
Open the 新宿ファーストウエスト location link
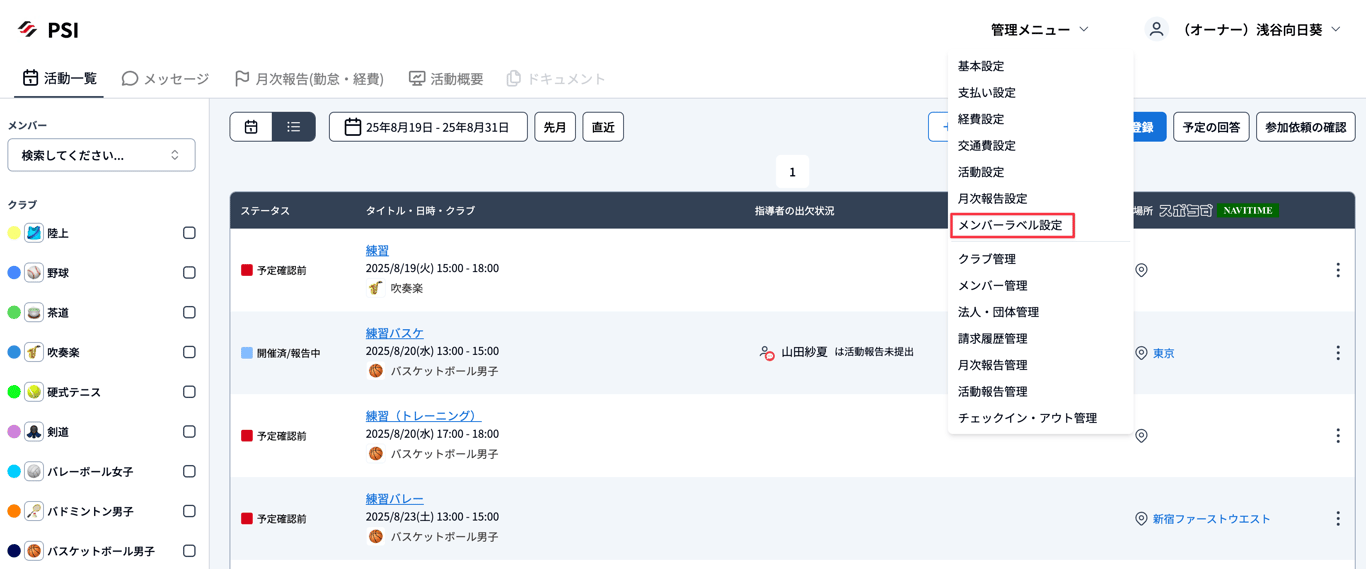click(1211, 519)
